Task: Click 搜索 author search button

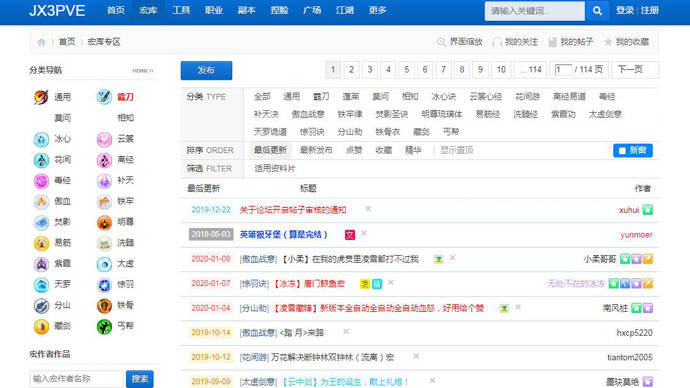Action: click(x=140, y=379)
